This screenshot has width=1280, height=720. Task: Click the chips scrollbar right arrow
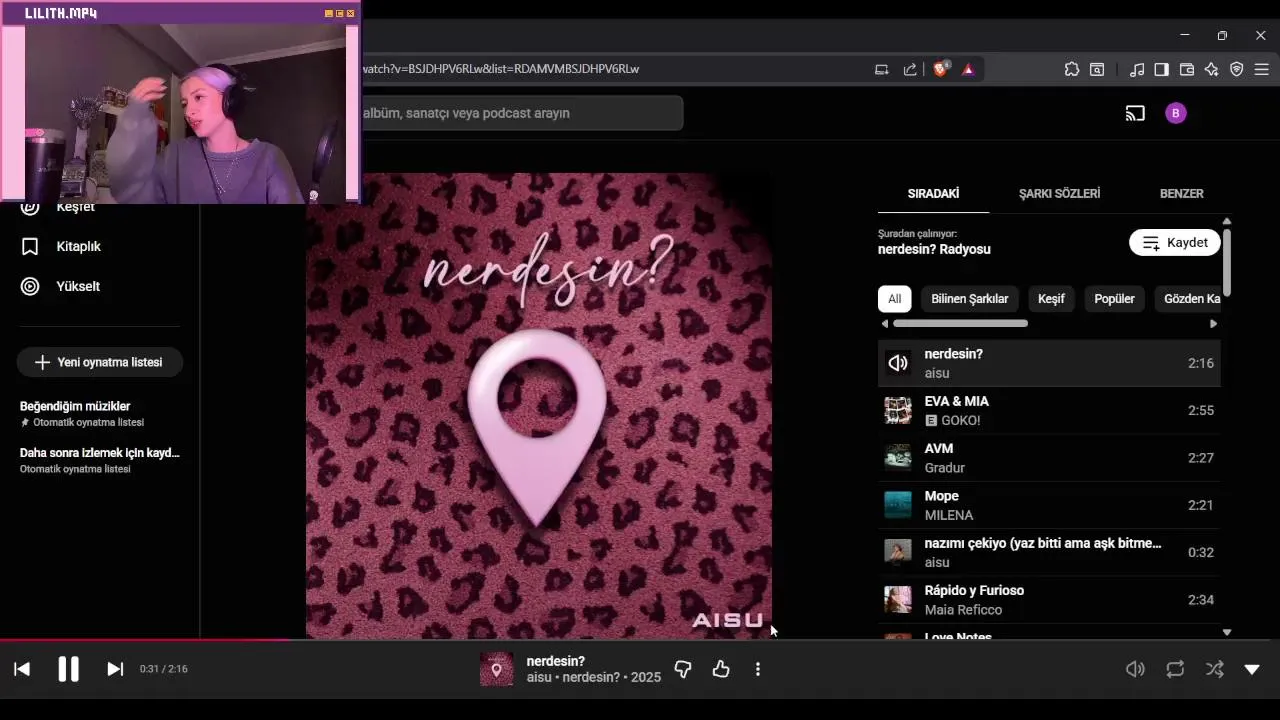click(1214, 324)
